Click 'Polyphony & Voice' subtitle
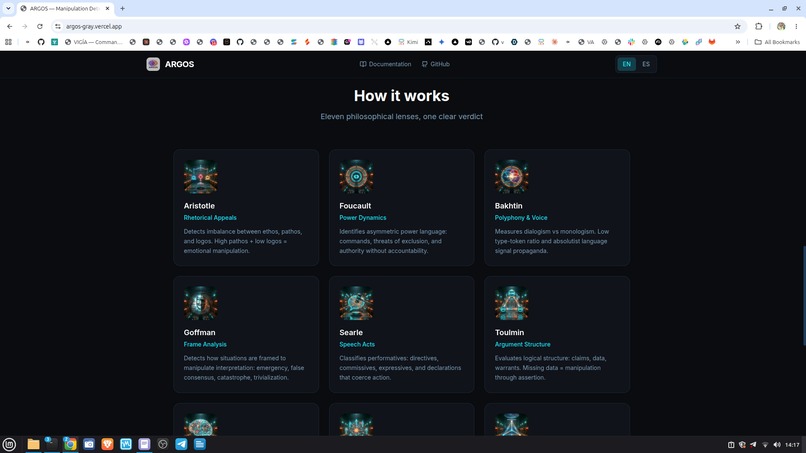This screenshot has width=806, height=453. pos(521,218)
